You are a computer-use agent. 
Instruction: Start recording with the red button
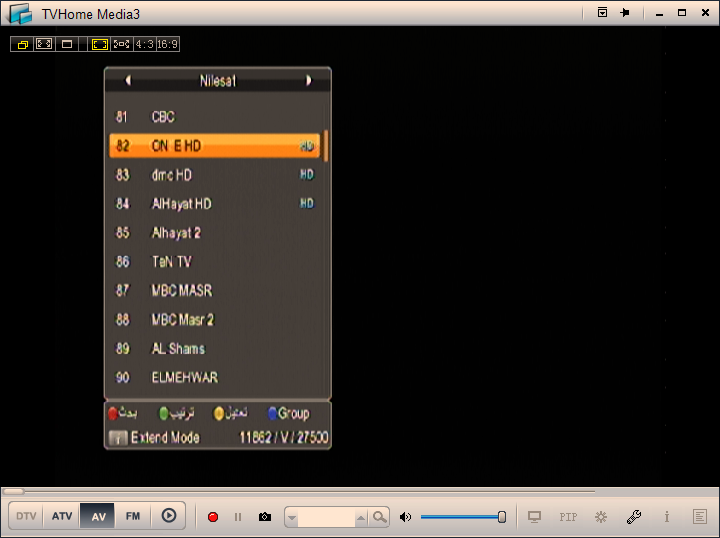click(x=213, y=517)
